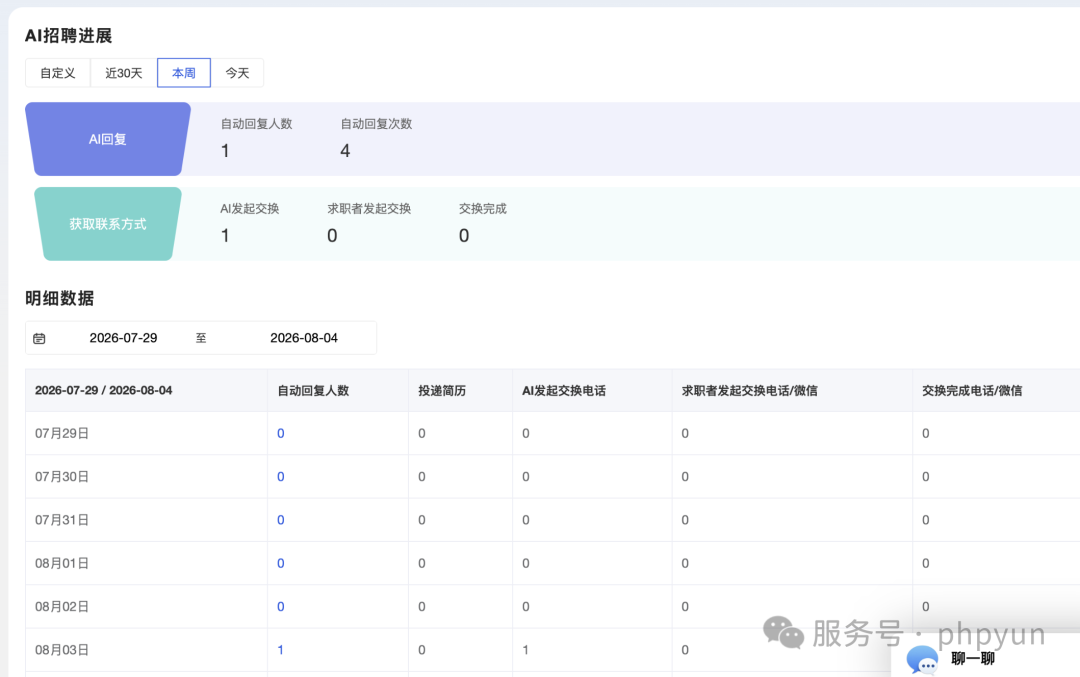The height and width of the screenshot is (677, 1080).
Task: Switch to the 今天 tab
Action: point(237,73)
